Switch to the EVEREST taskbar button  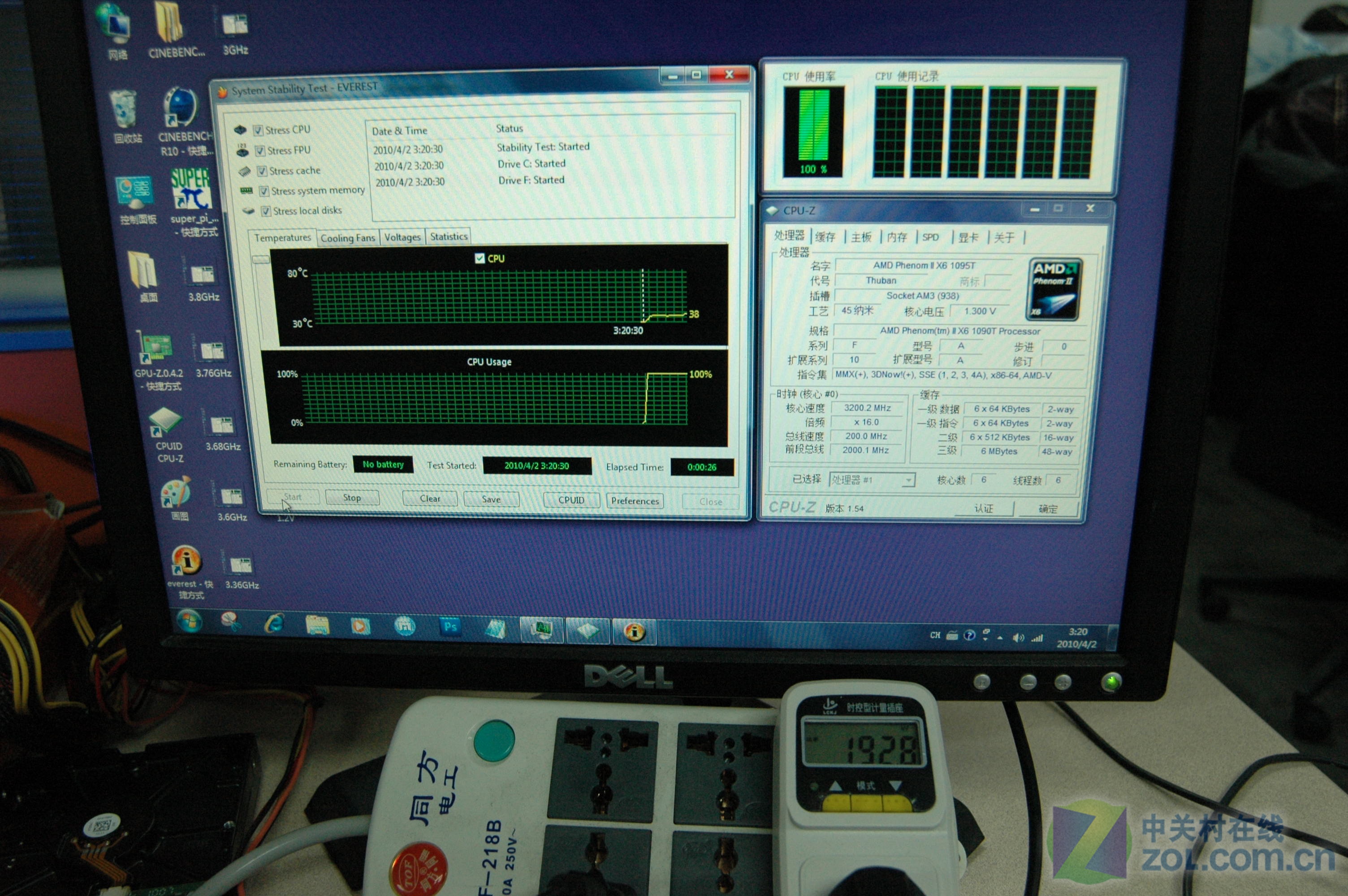634,631
